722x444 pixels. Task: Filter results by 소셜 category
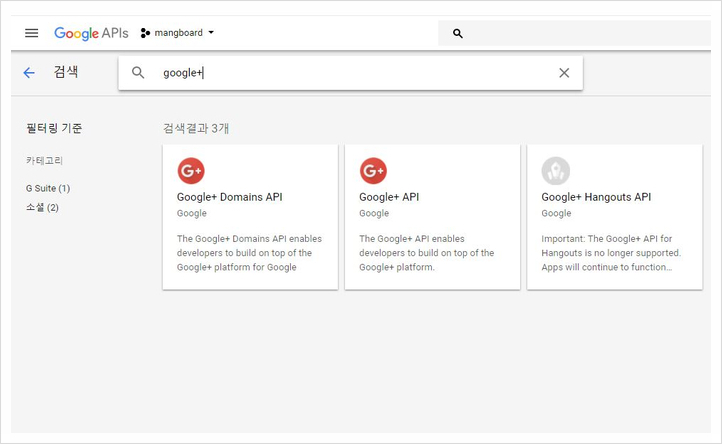42,207
